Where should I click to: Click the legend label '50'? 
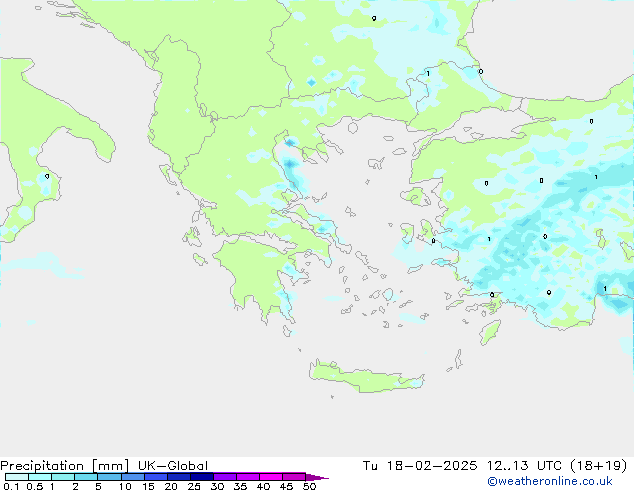coord(309,486)
